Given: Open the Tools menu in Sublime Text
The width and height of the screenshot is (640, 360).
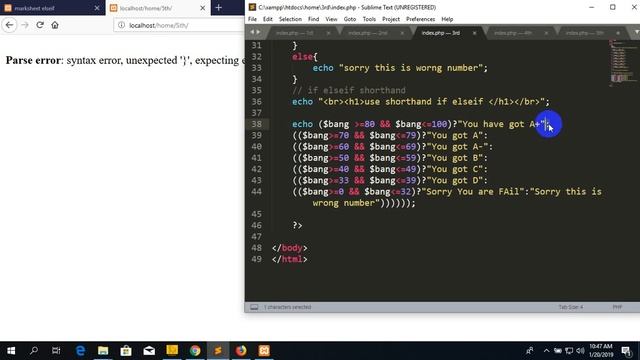Looking at the screenshot, I should pyautogui.click(x=369, y=19).
